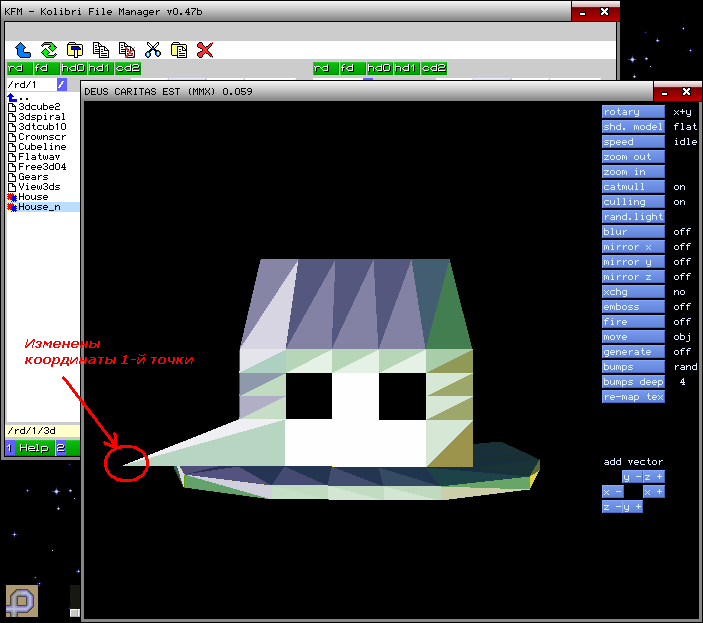Select the House file in the list
Screen dimensions: 703x623
point(32,197)
